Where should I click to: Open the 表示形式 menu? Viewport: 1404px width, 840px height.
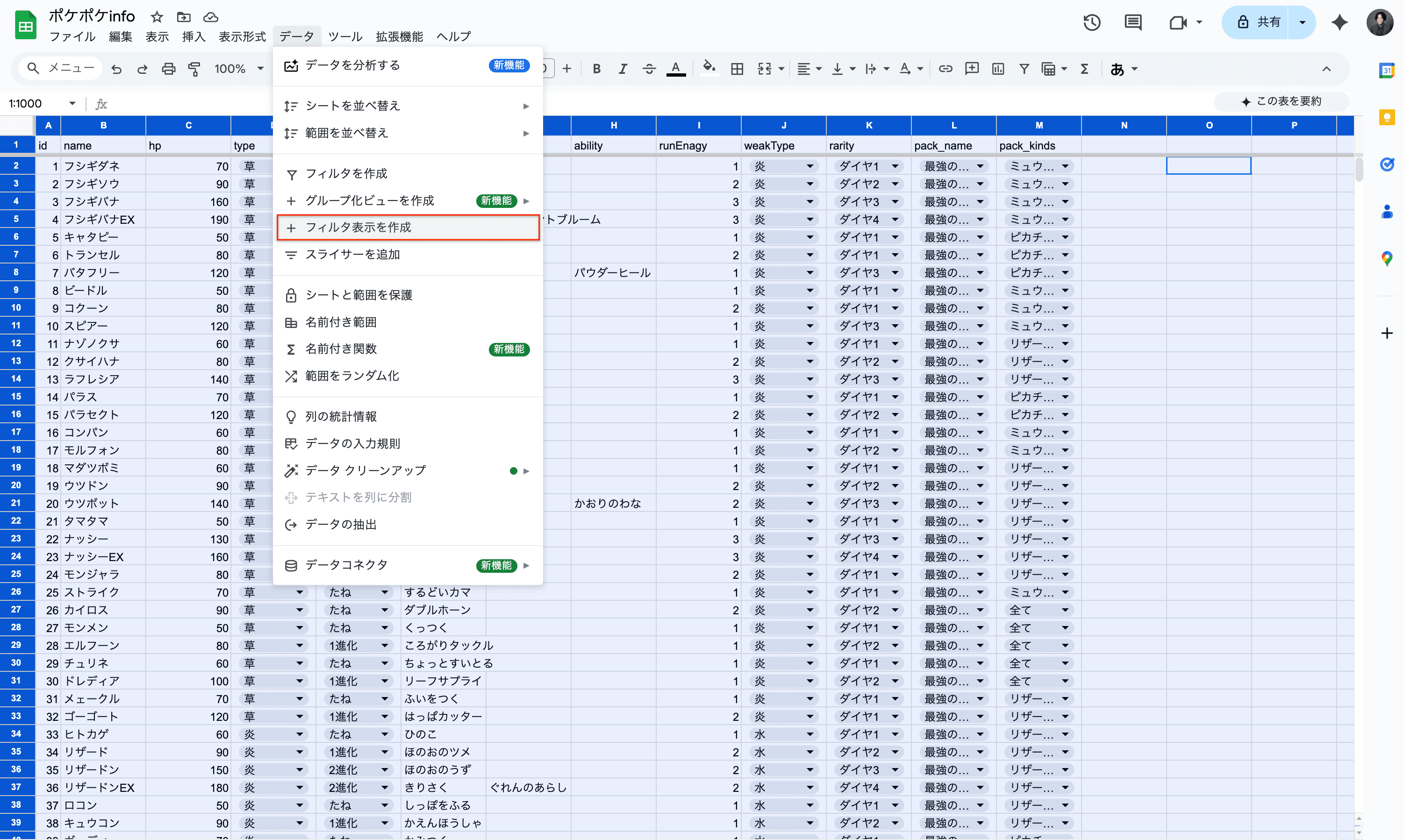point(242,37)
